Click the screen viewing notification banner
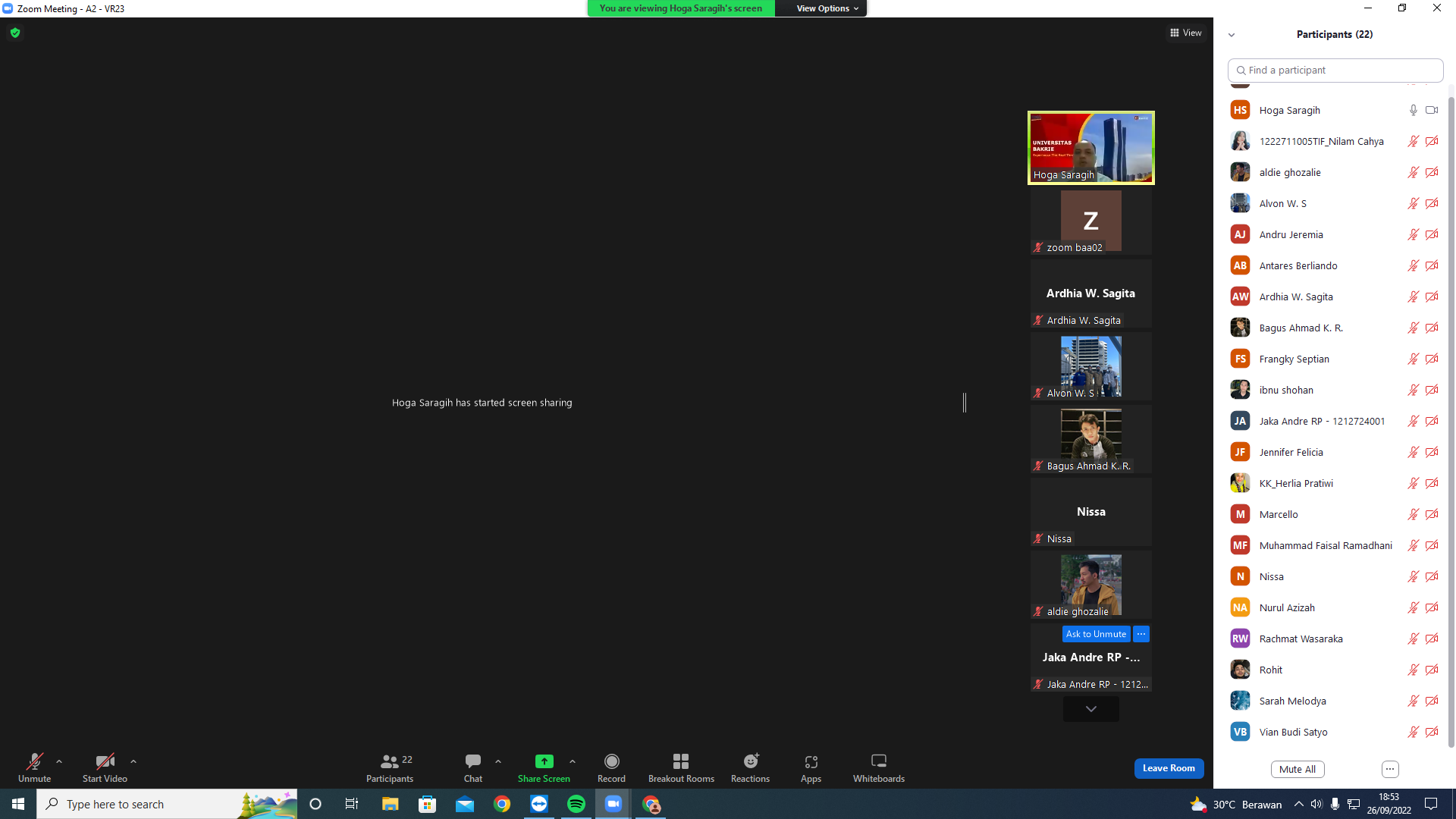Viewport: 1456px width, 819px height. coord(681,8)
